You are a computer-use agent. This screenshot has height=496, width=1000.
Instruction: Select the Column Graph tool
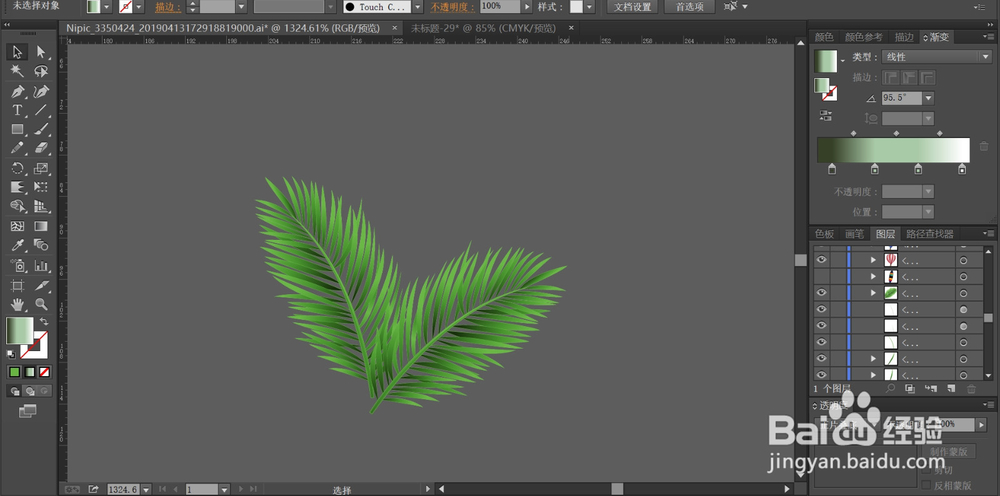coord(41,265)
